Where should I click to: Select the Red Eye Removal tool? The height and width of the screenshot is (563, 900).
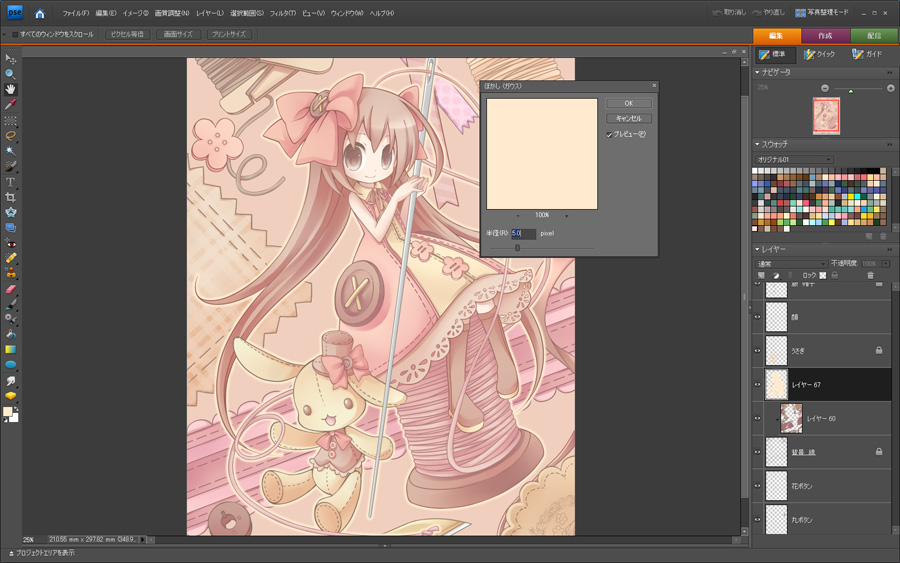[x=10, y=243]
